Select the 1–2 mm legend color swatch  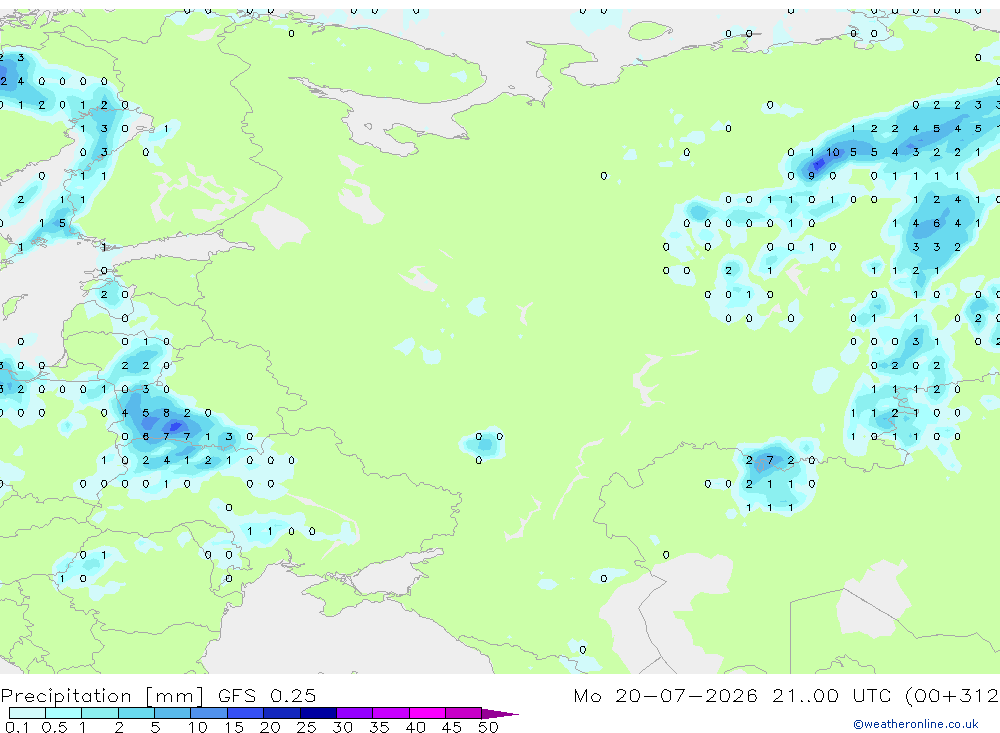tap(99, 713)
